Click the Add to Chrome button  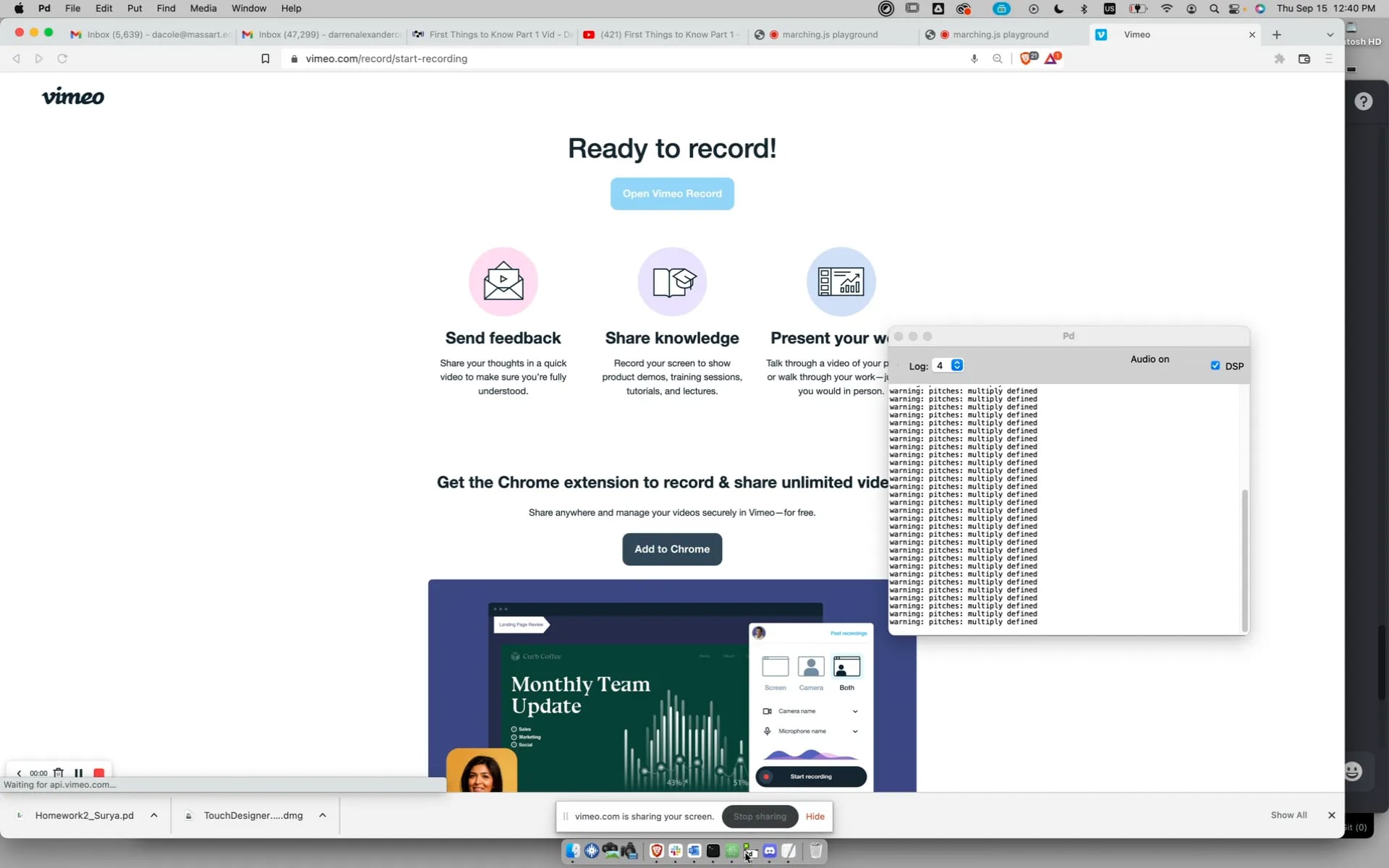coord(672,549)
